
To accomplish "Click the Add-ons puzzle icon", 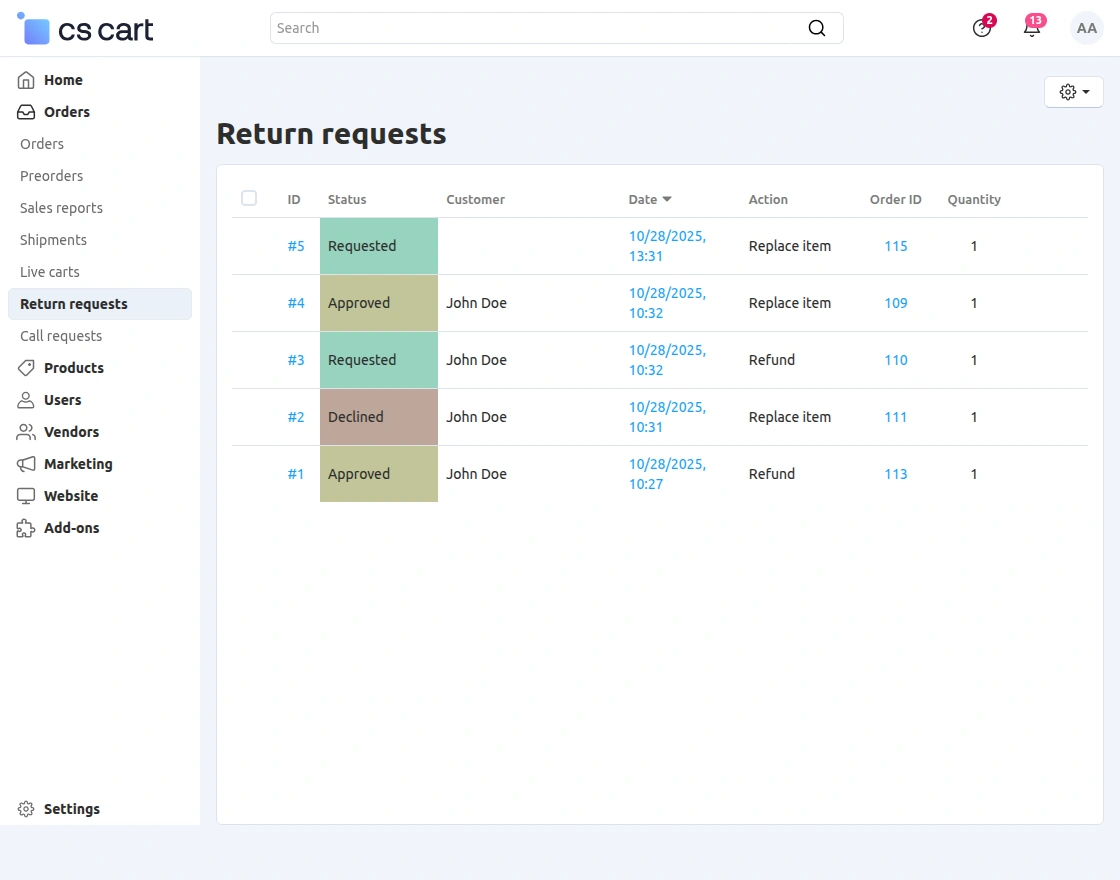I will click(x=26, y=528).
